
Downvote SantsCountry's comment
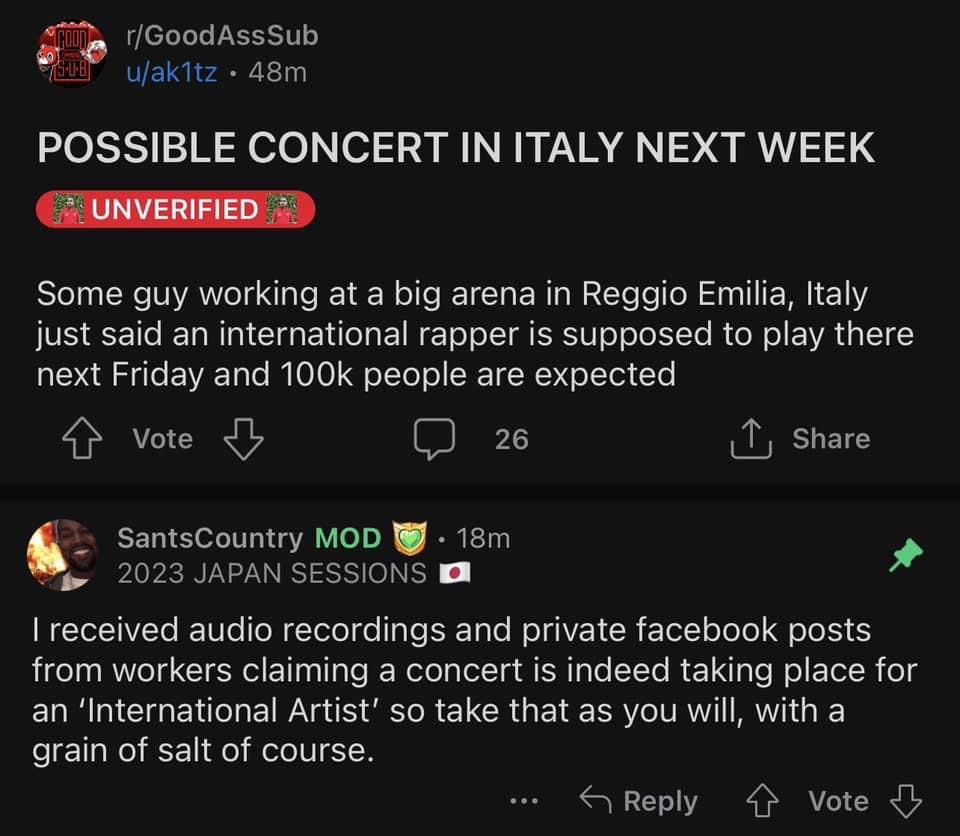pos(906,800)
